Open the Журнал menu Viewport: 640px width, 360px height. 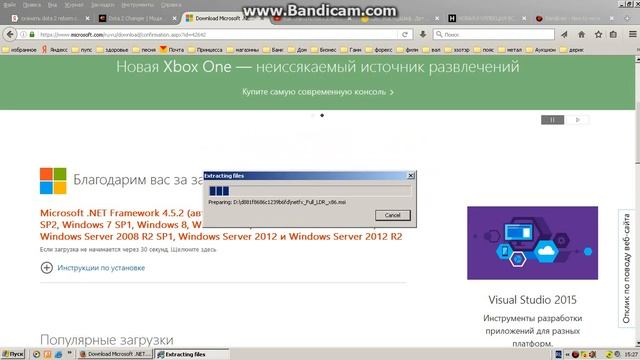[73, 5]
